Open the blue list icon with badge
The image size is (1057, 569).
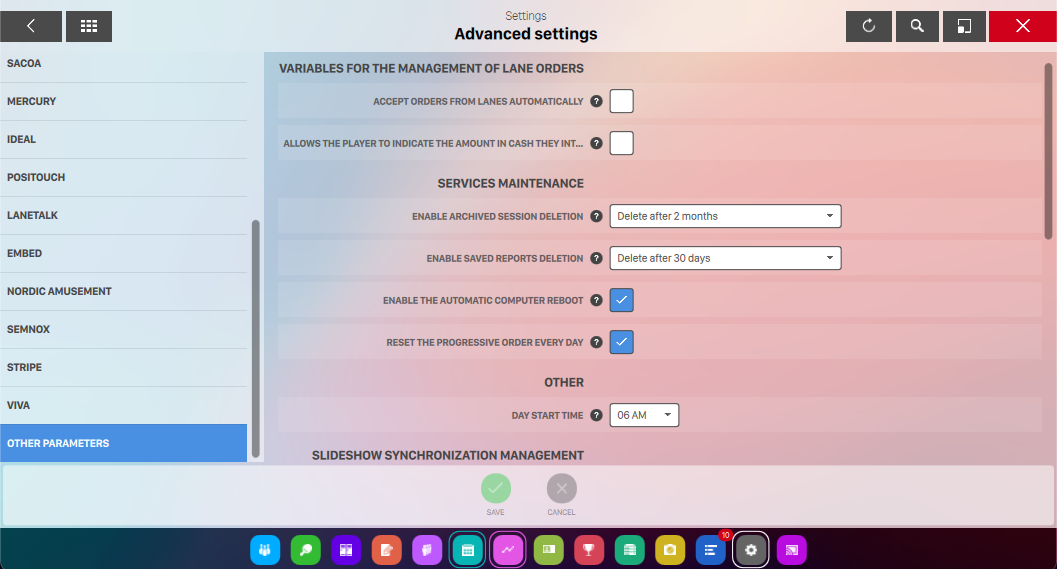[710, 550]
